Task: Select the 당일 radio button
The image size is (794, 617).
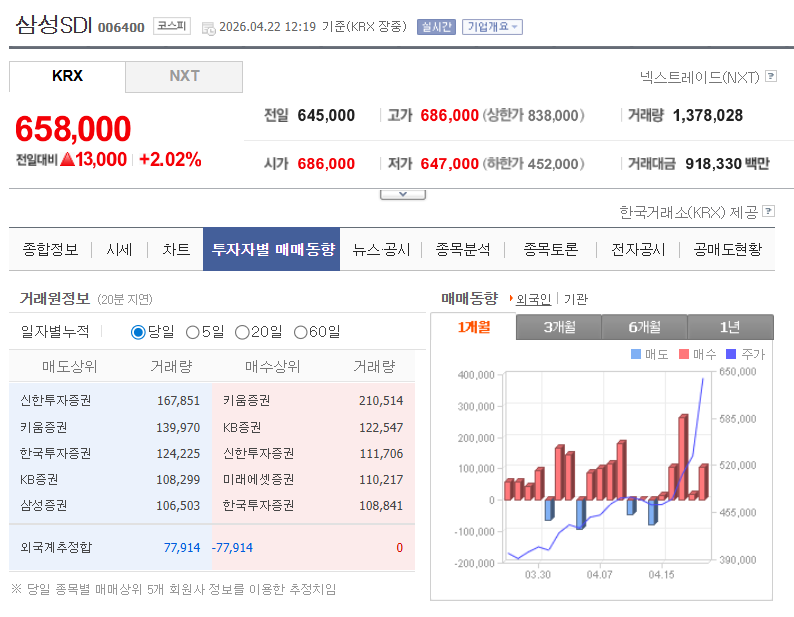Action: coord(138,332)
